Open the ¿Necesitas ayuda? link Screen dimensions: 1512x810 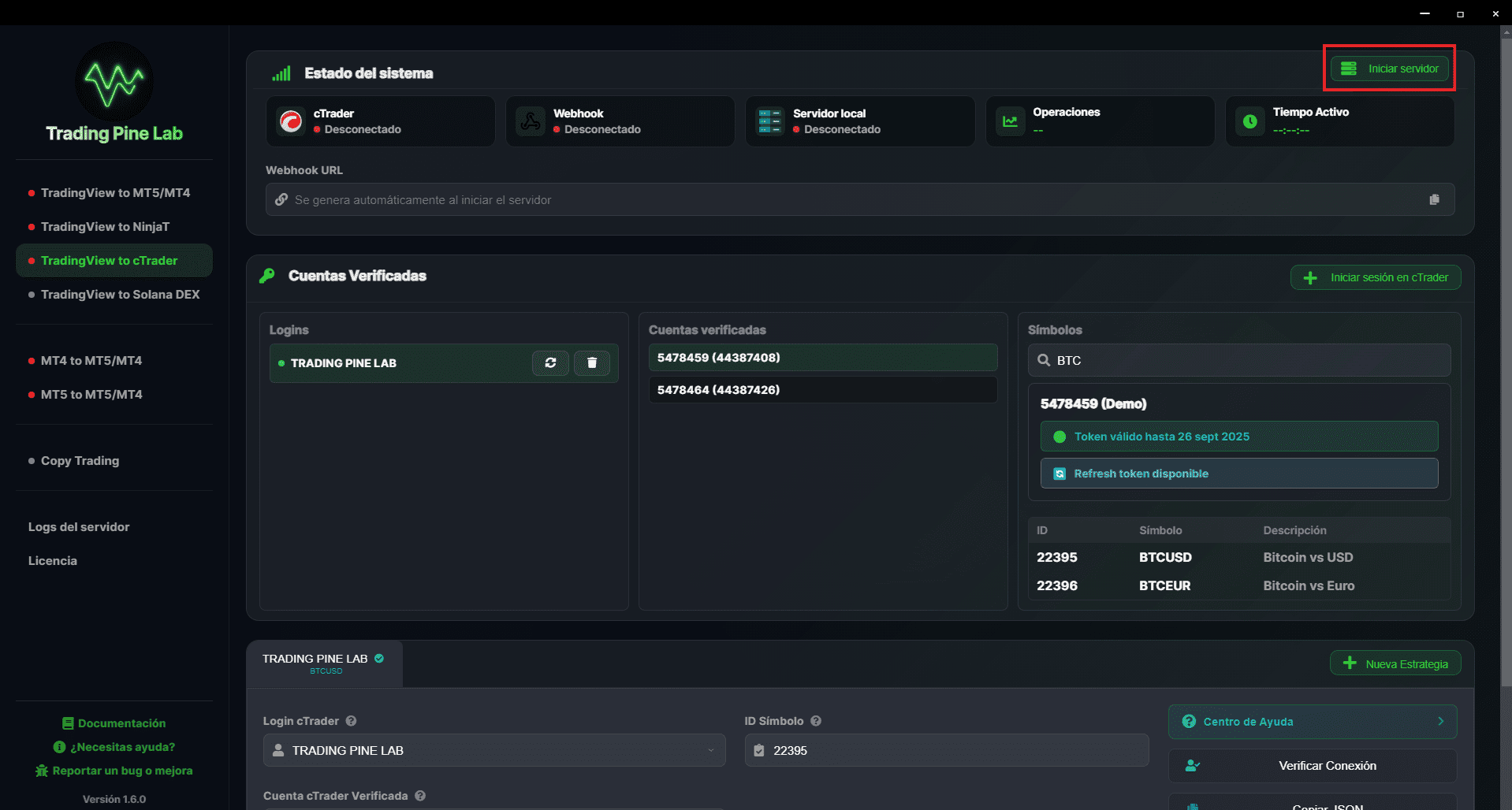(x=114, y=746)
